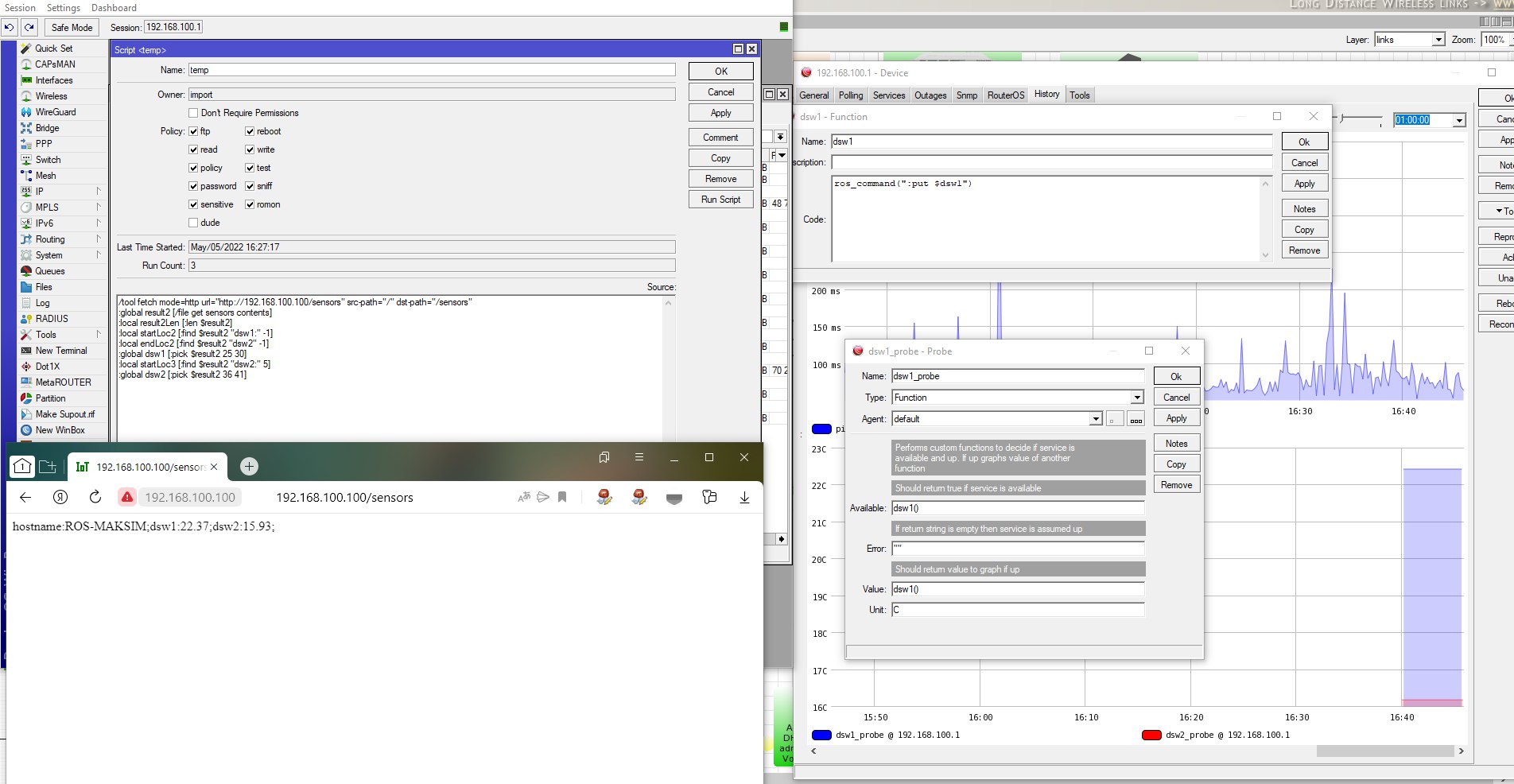This screenshot has height=784, width=1514.
Task: Open RADIUS in the sidebar
Action: pos(52,319)
